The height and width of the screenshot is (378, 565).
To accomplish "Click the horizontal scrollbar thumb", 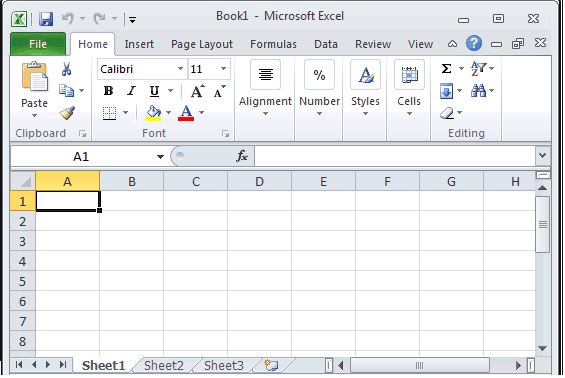I will (x=420, y=365).
